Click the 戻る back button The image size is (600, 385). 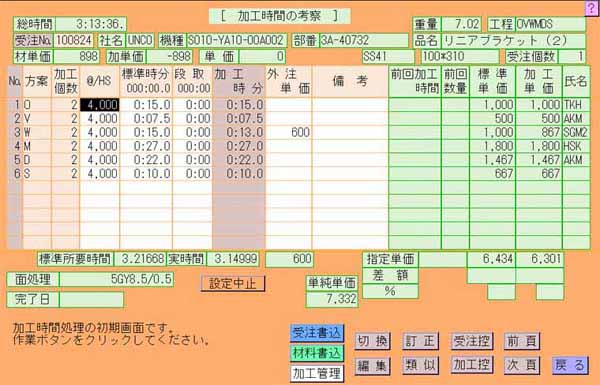[570, 365]
